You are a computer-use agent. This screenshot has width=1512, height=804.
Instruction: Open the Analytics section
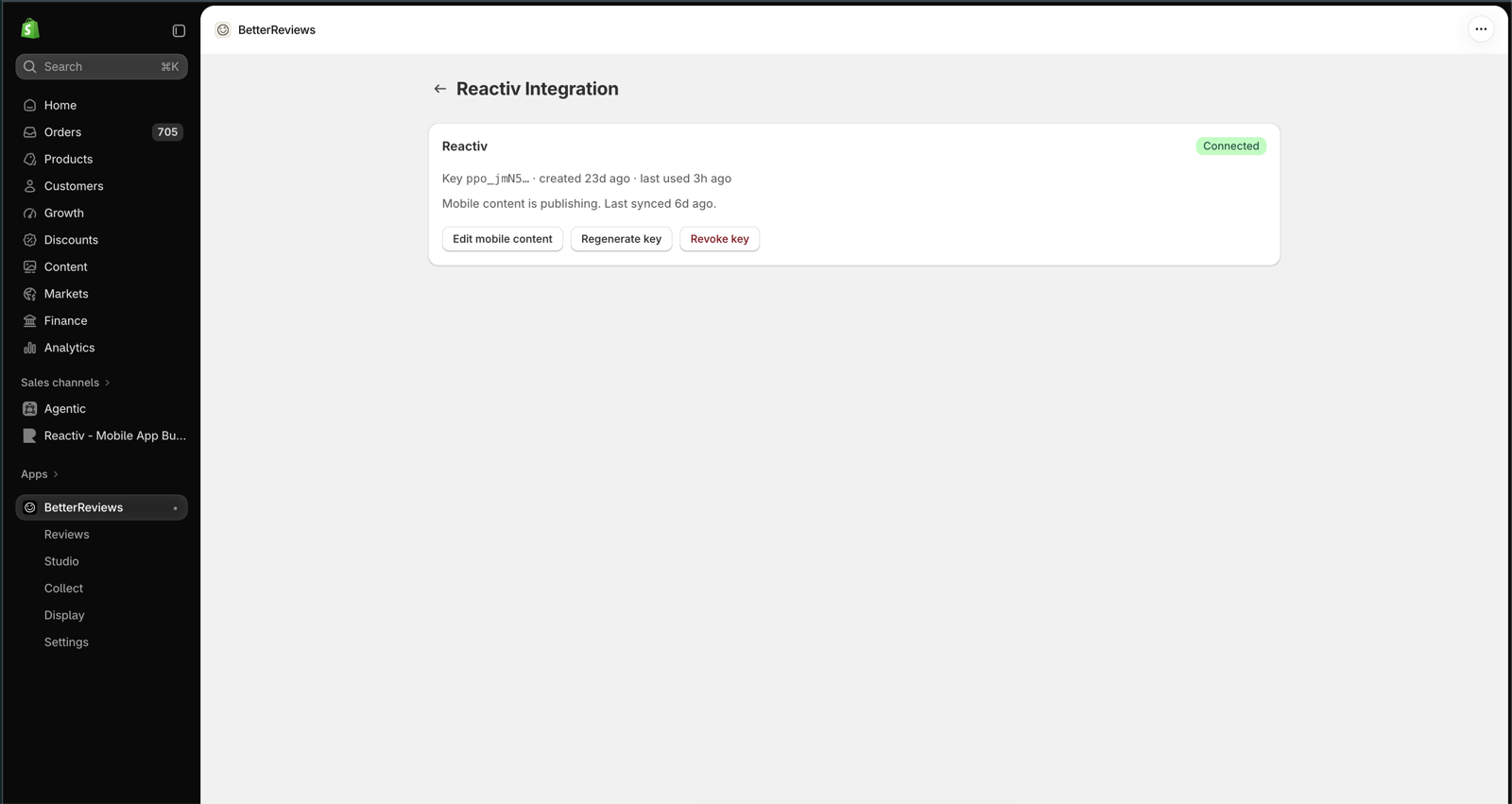coord(101,348)
